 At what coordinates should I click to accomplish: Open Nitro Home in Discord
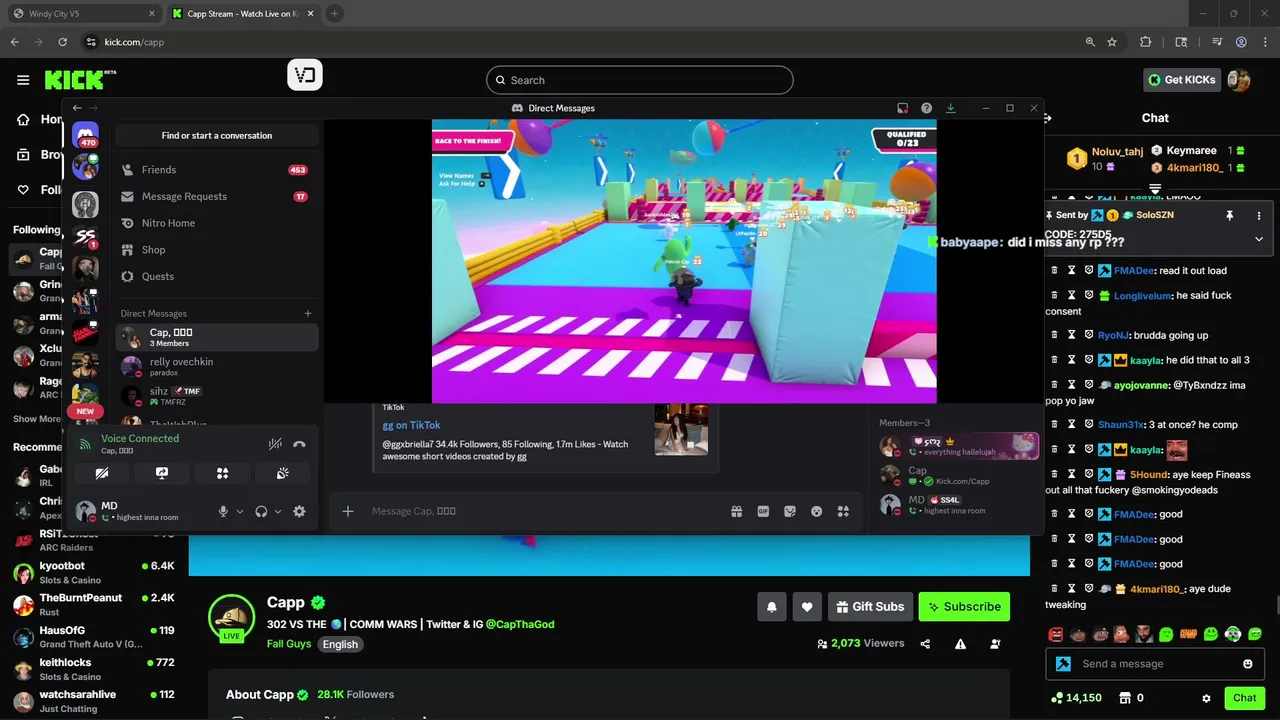216,223
